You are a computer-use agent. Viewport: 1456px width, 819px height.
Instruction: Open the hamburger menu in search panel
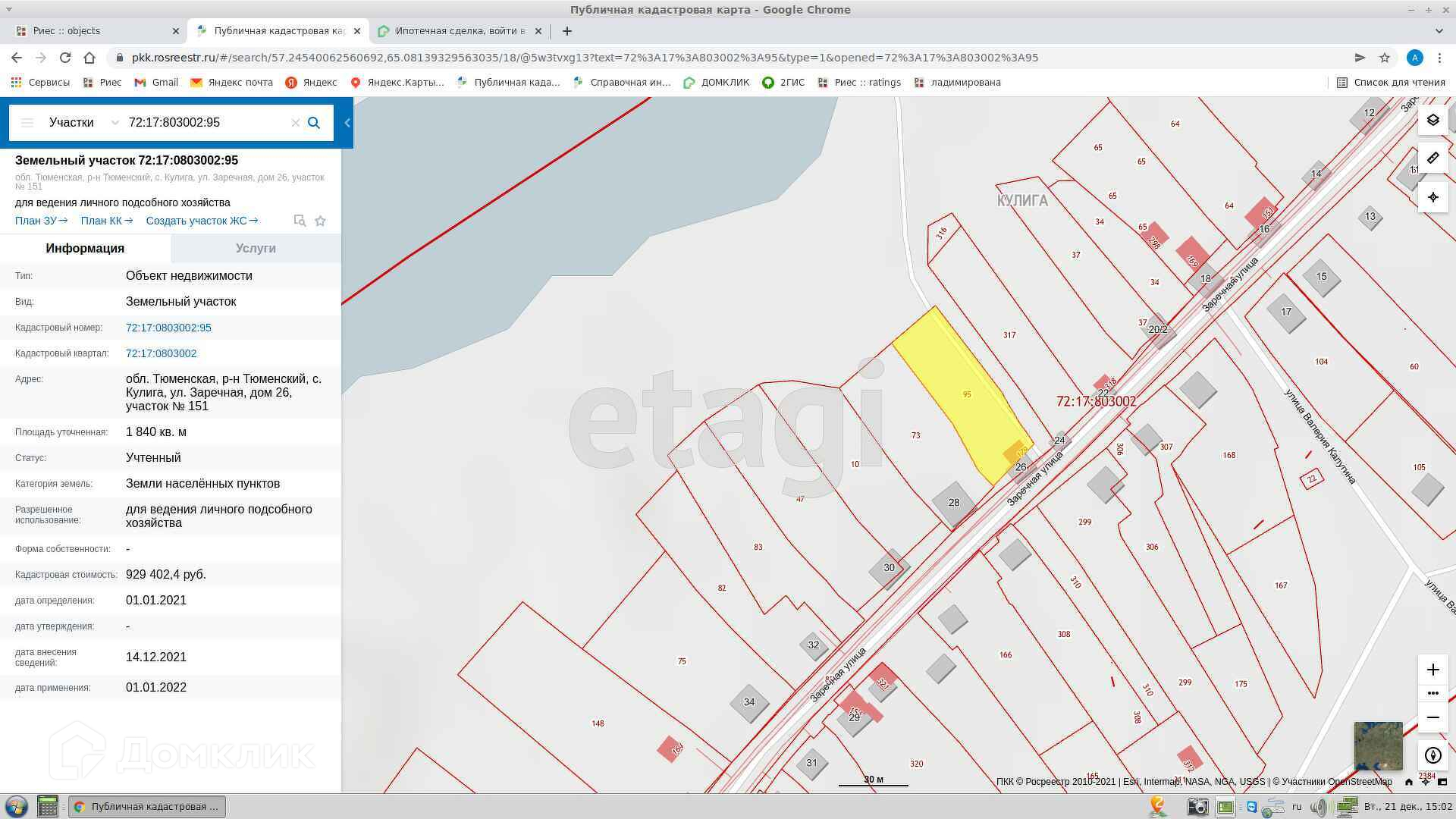27,123
